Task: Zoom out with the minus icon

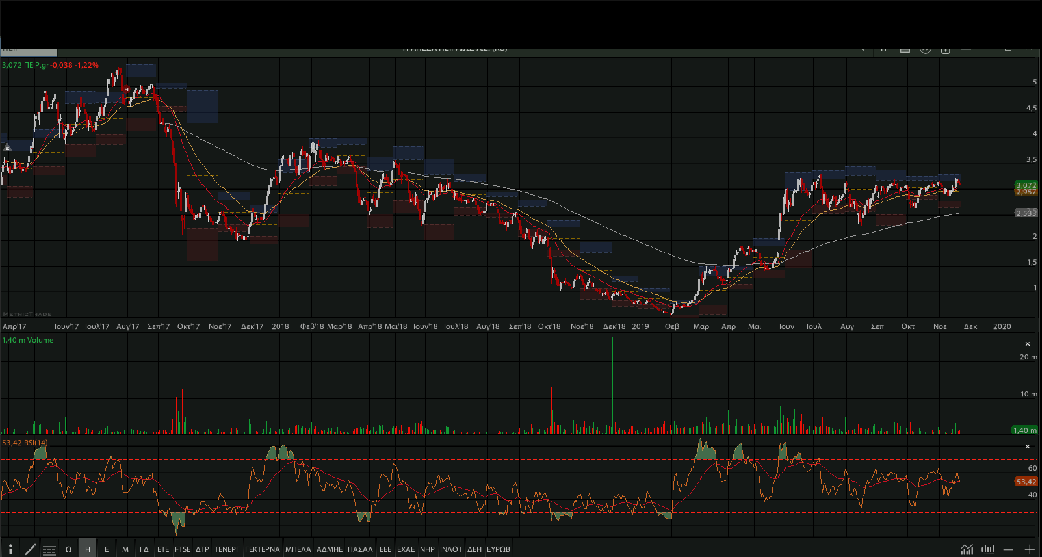Action: [1008, 549]
